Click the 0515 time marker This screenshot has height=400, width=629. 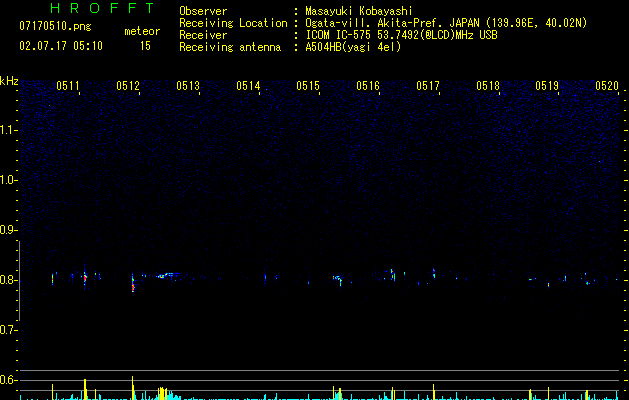[308, 86]
